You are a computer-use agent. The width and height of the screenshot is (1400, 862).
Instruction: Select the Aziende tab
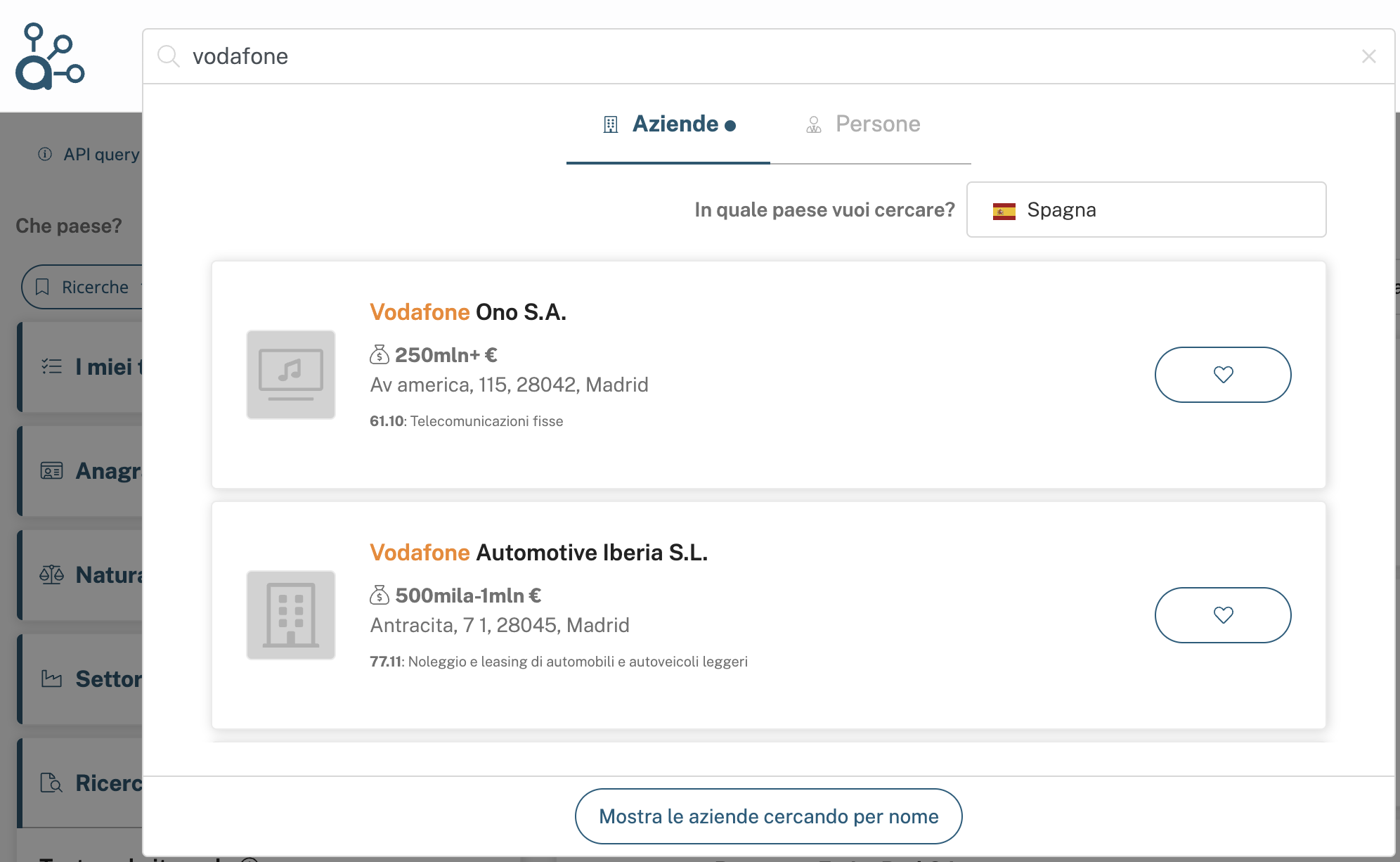(669, 124)
